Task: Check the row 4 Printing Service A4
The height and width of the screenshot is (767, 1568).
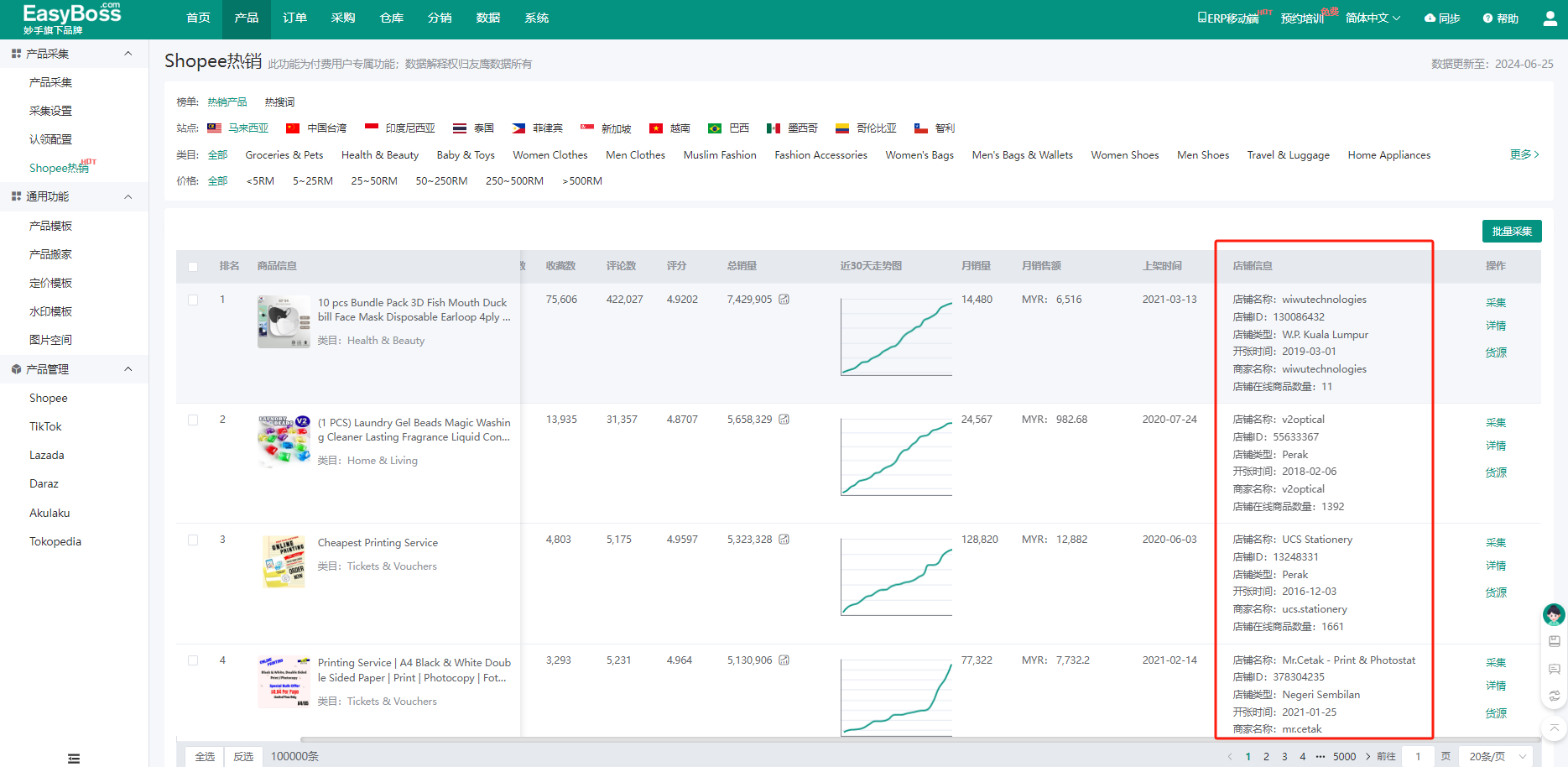Action: (x=193, y=660)
